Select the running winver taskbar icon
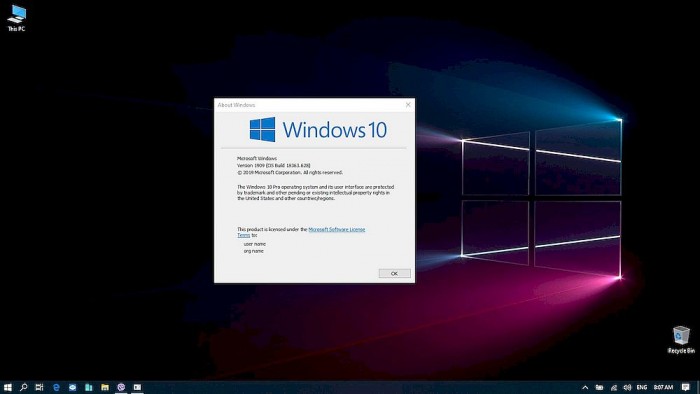Viewport: 700px width, 394px height. [x=137, y=387]
